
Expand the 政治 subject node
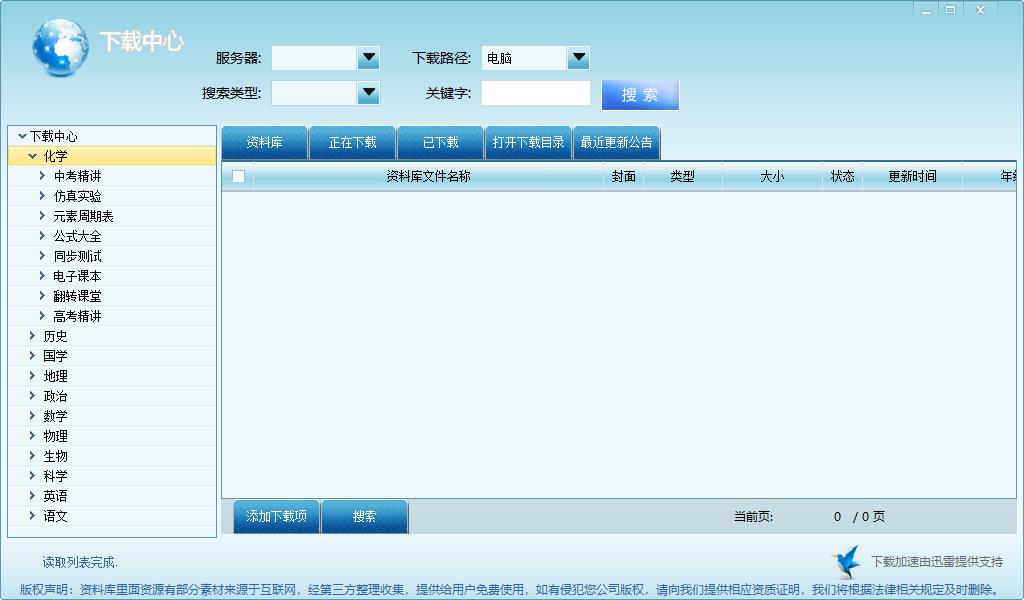pyautogui.click(x=32, y=396)
